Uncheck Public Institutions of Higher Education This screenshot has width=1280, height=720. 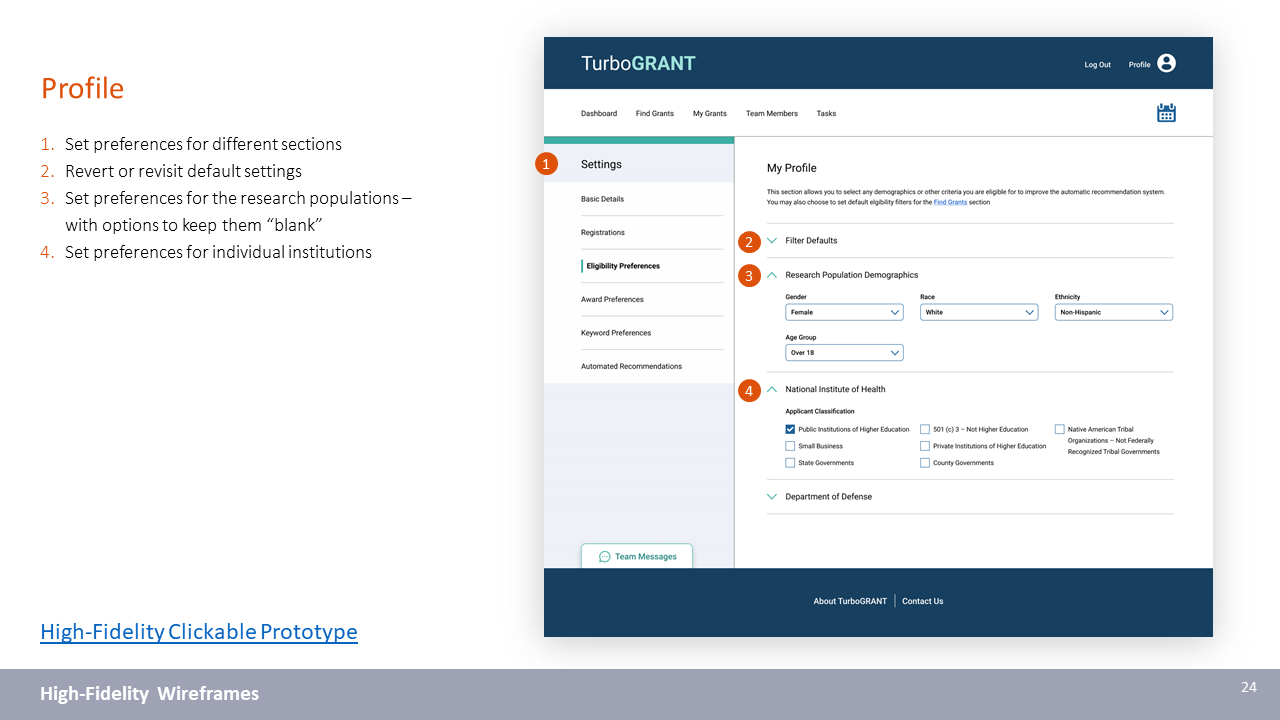point(790,430)
